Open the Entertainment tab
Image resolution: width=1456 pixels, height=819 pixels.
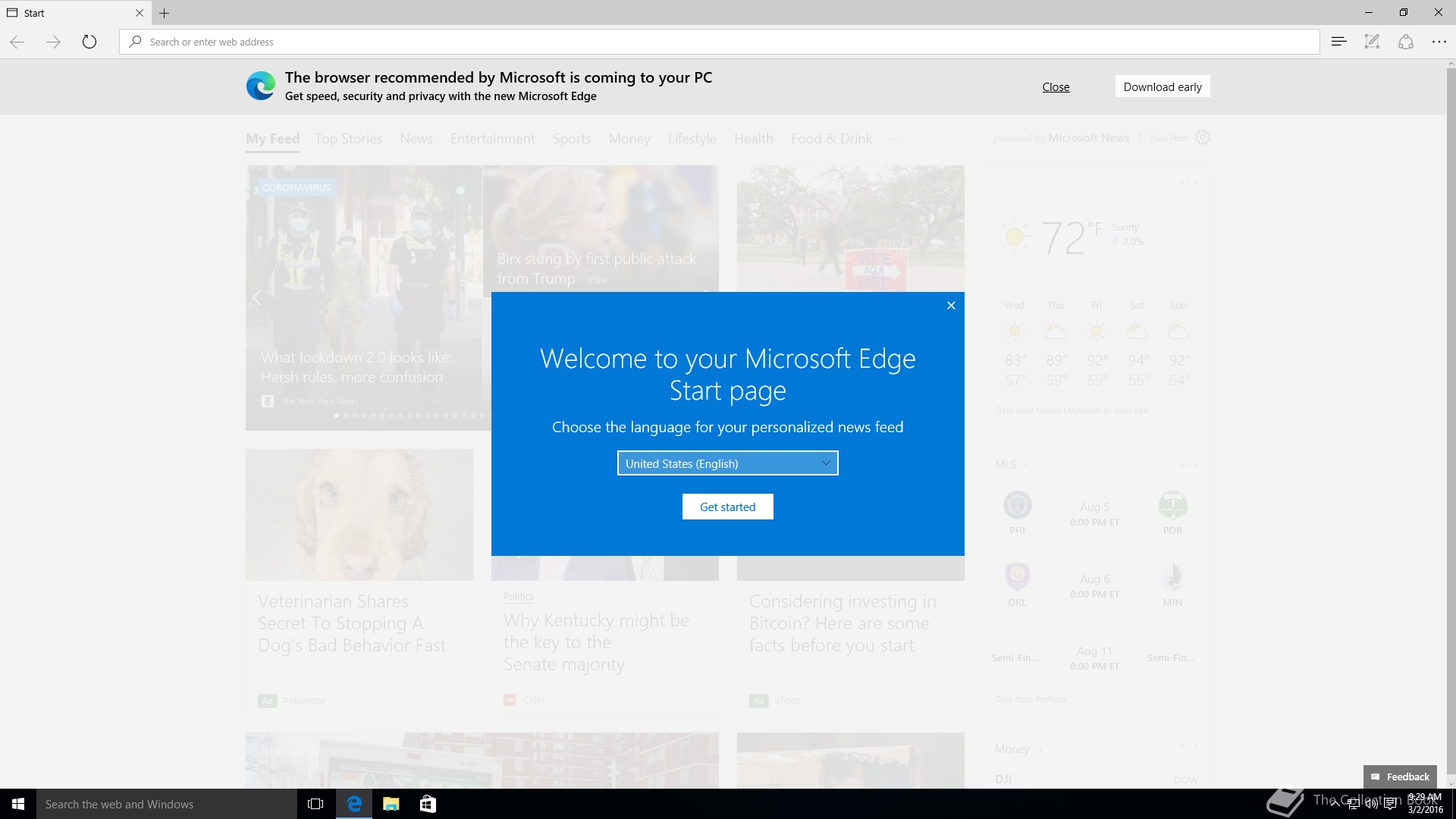click(493, 139)
